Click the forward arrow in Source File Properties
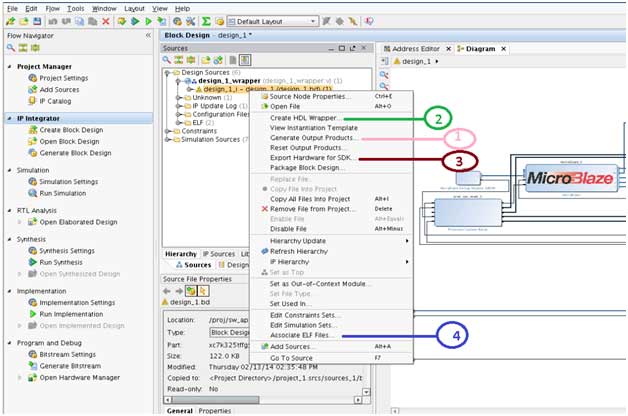The height and width of the screenshot is (416, 628). tap(179, 291)
